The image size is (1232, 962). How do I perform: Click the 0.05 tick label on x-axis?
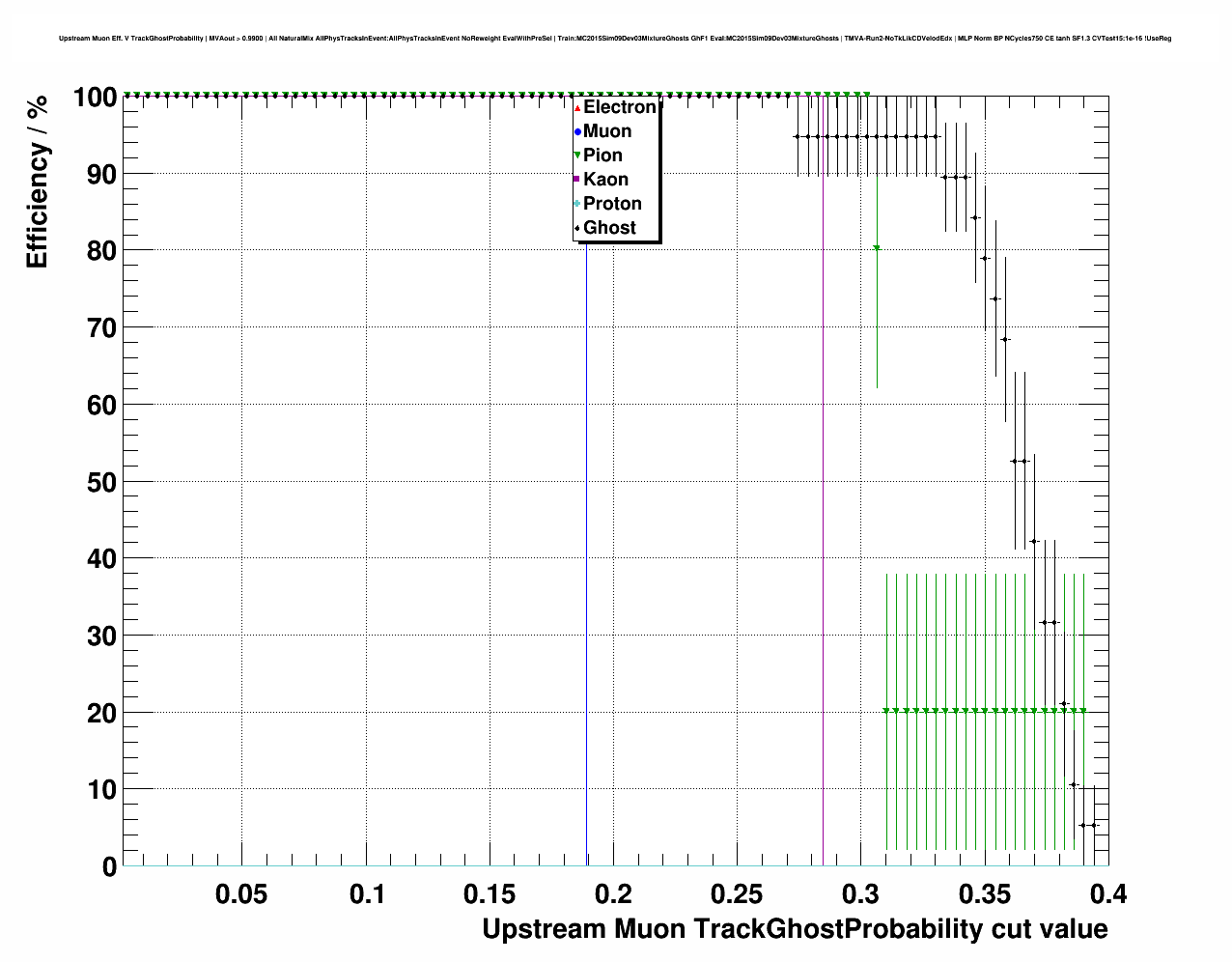coord(241,894)
